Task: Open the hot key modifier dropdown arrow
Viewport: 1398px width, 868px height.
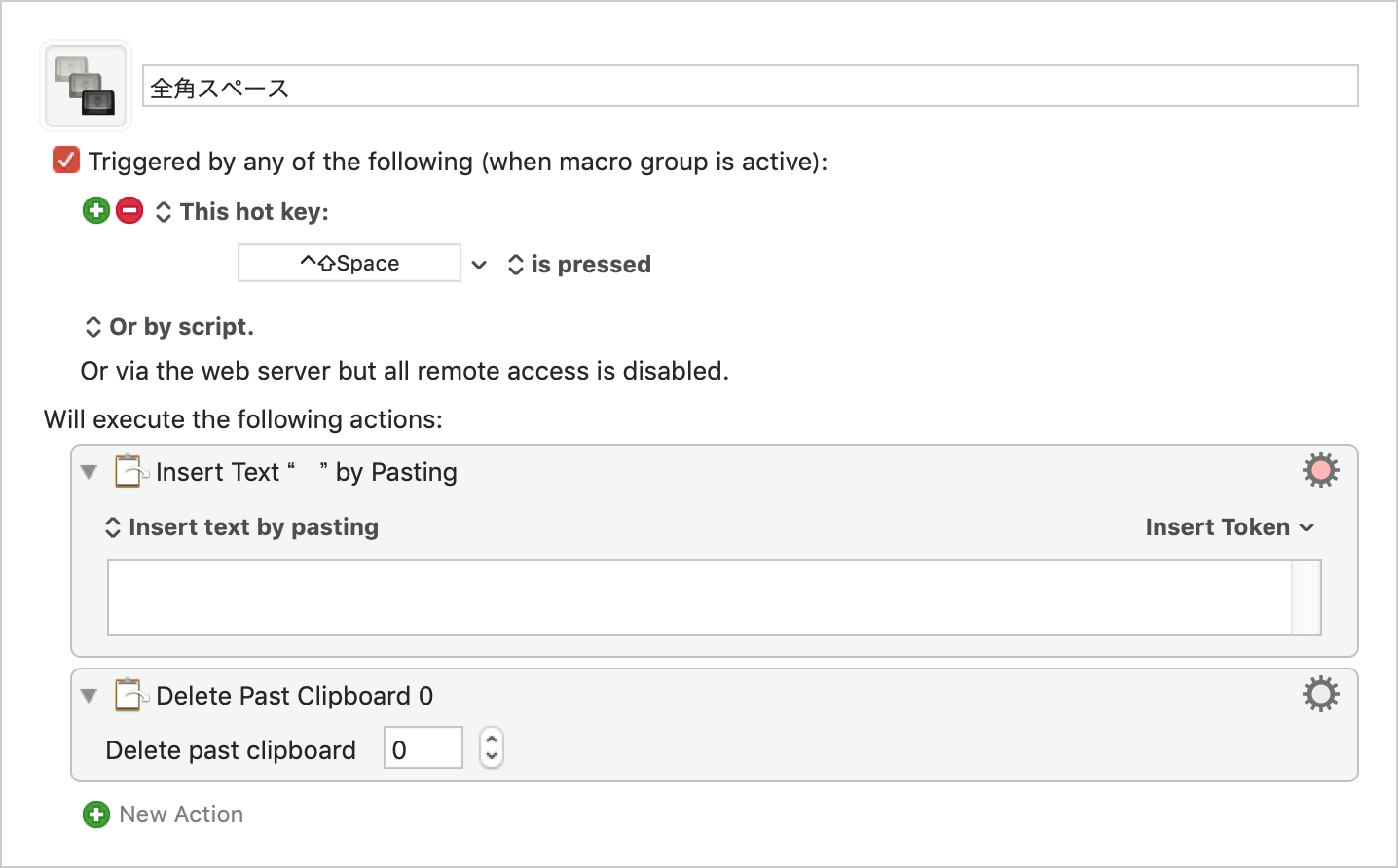Action: (479, 265)
